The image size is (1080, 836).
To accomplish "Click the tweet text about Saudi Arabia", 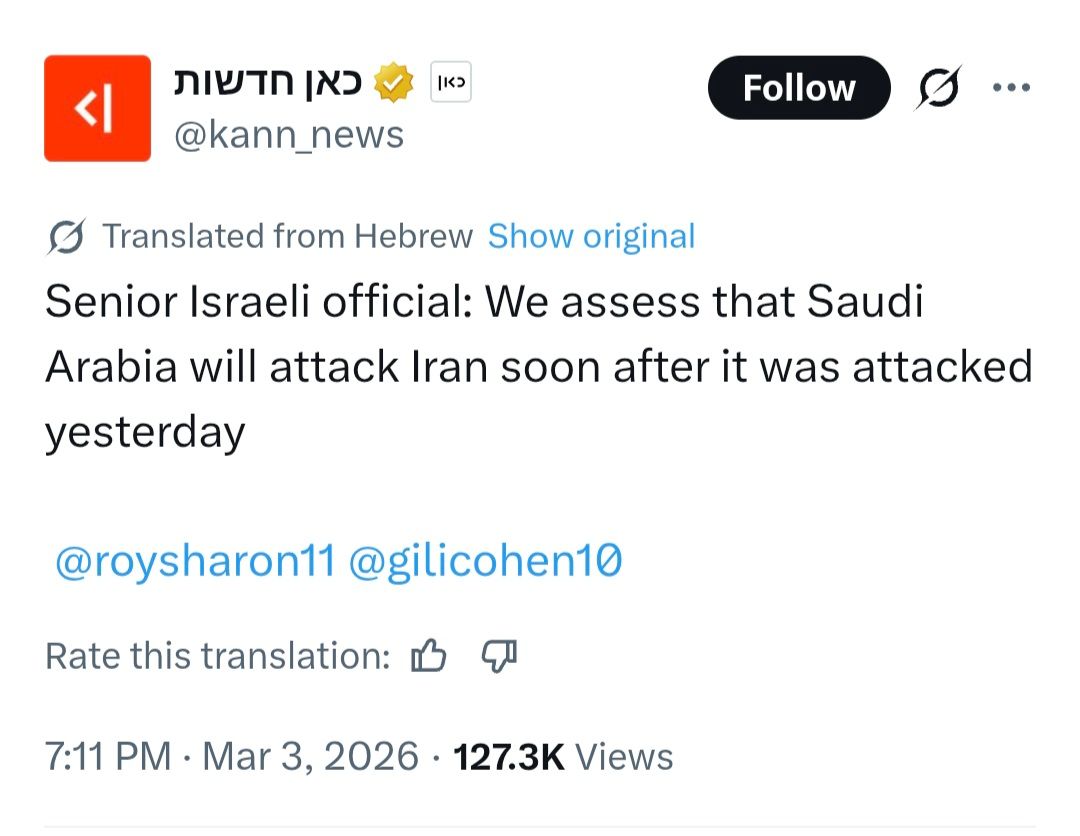I will [538, 367].
